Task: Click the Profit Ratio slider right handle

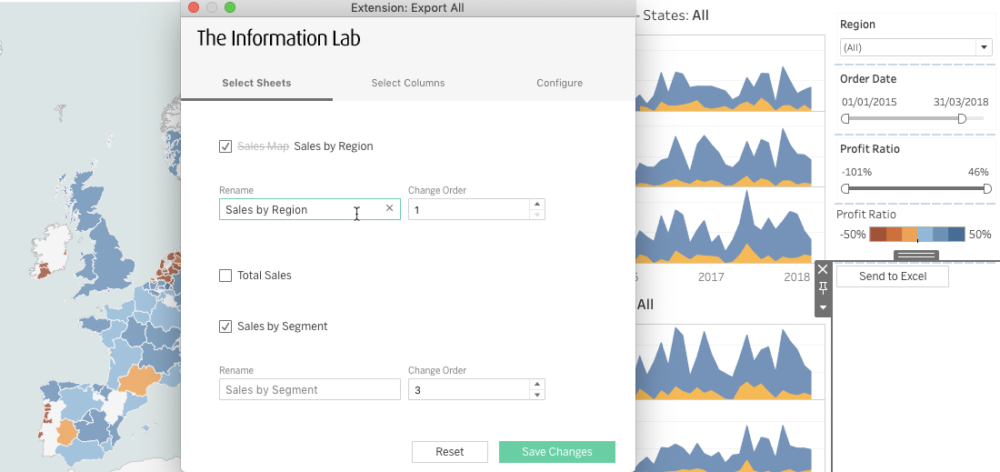Action: tap(987, 189)
